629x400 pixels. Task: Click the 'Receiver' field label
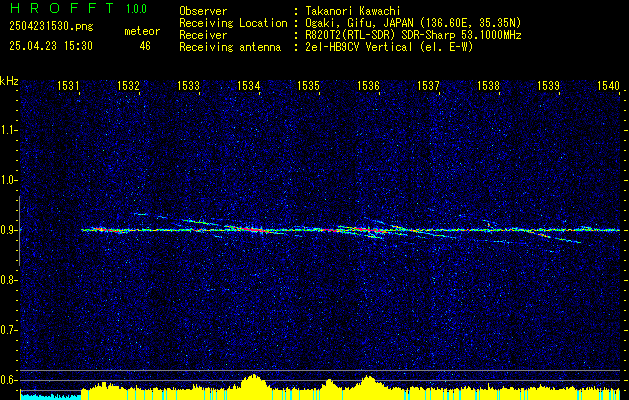point(203,35)
